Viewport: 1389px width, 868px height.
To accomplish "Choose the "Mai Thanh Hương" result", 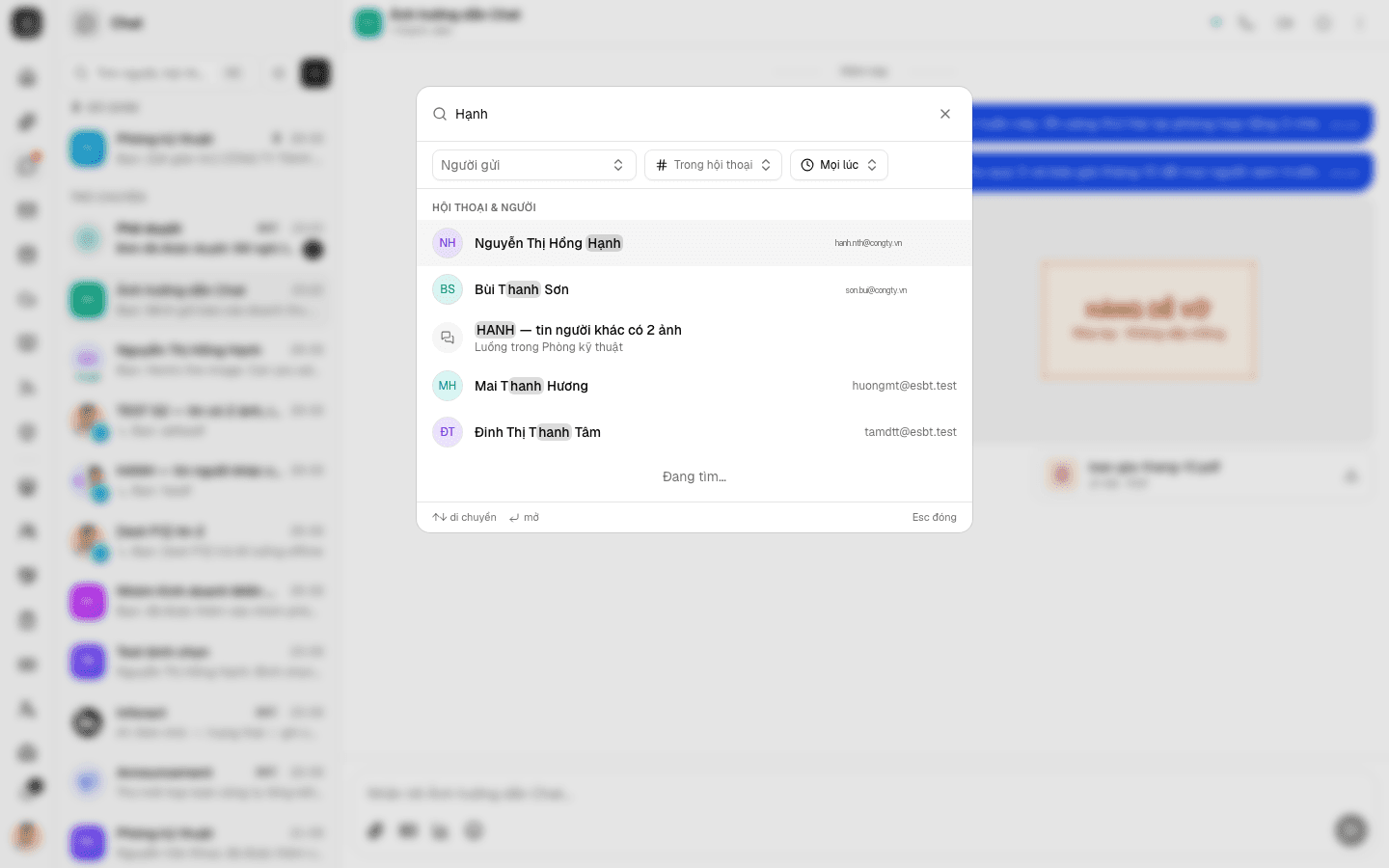I will [x=694, y=386].
